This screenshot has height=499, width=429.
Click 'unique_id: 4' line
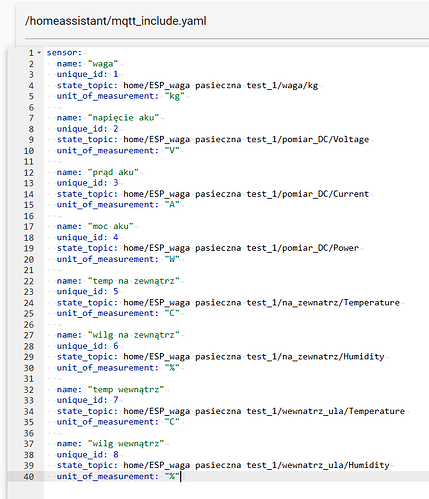(x=87, y=237)
